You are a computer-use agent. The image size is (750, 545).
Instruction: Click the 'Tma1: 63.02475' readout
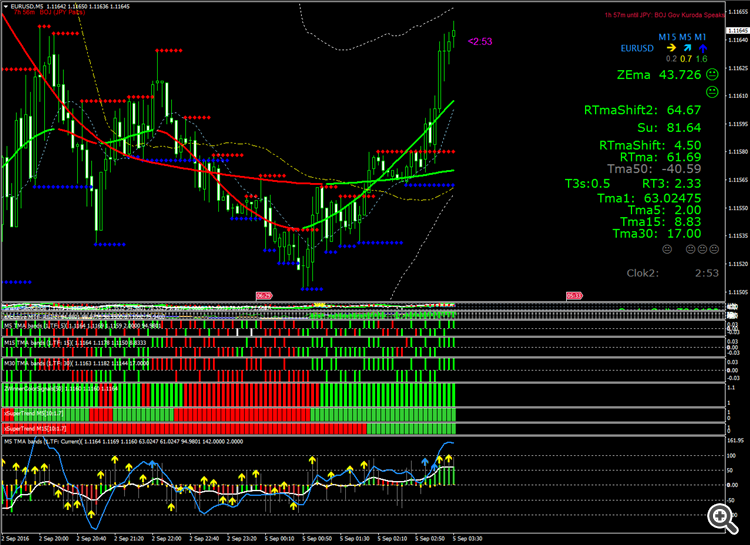(x=649, y=198)
